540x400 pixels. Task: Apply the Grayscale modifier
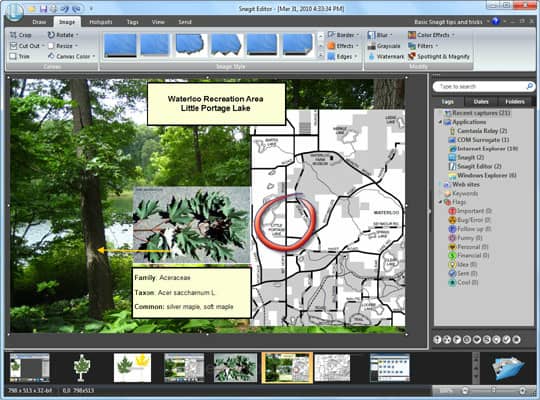click(384, 46)
